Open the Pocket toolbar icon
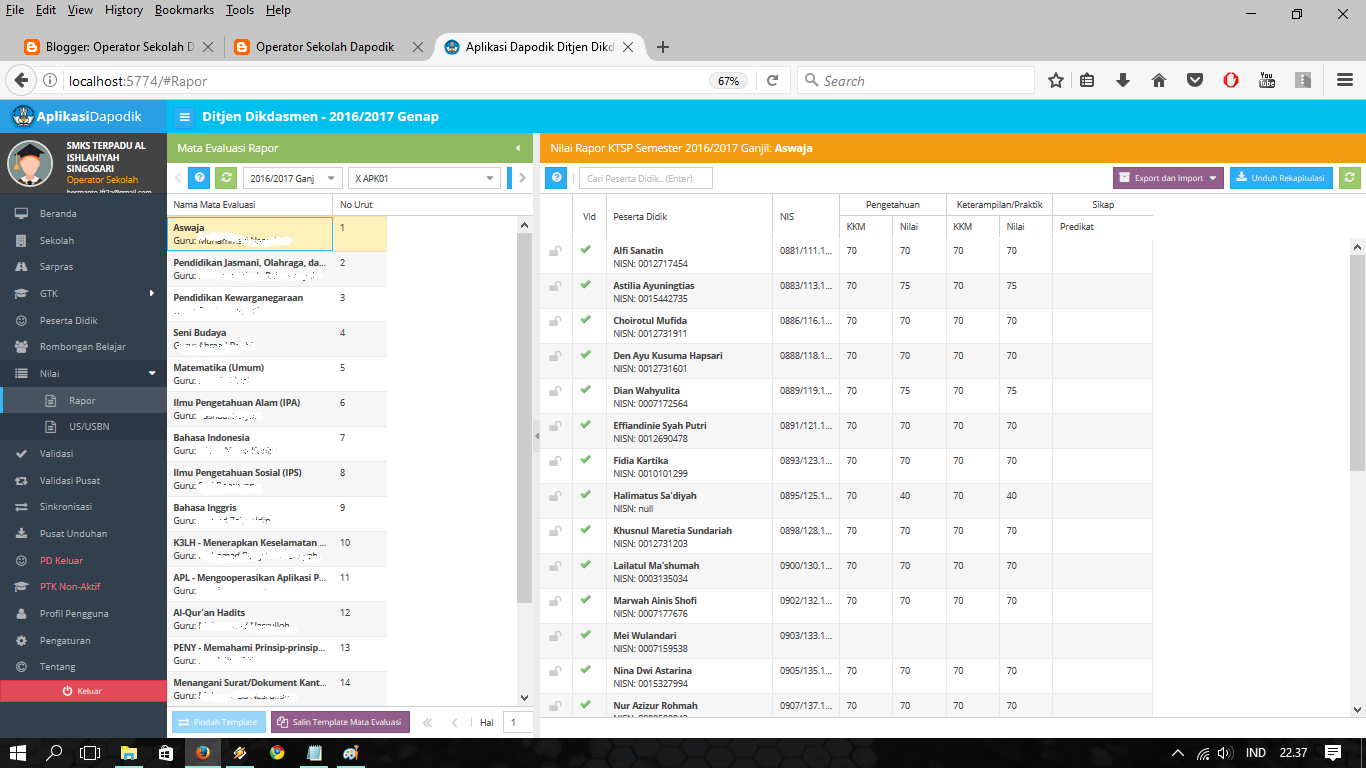1366x769 pixels. coord(1195,81)
